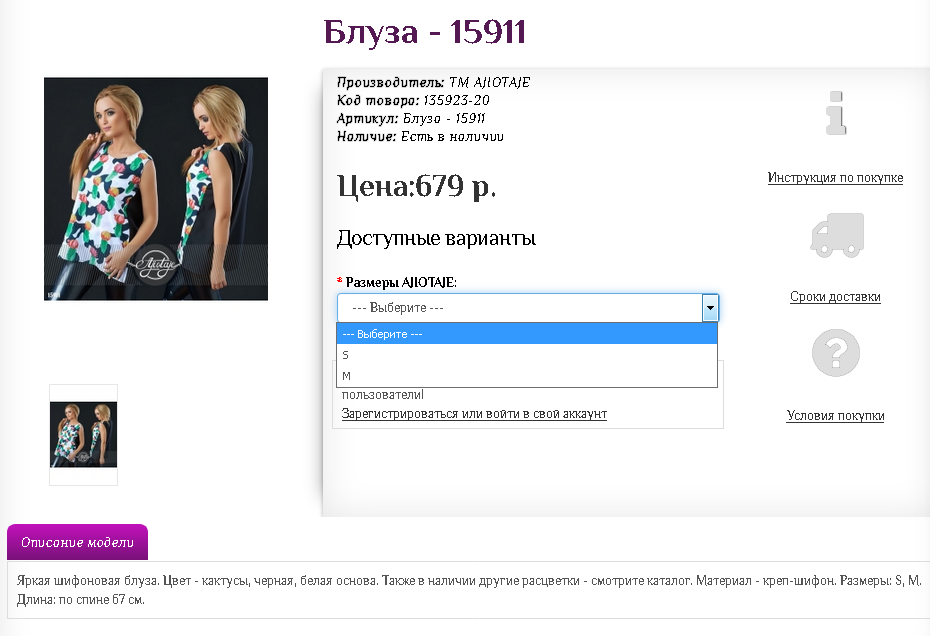930x636 pixels.
Task: Click the product title "Блуза - 15911"
Action: (424, 33)
